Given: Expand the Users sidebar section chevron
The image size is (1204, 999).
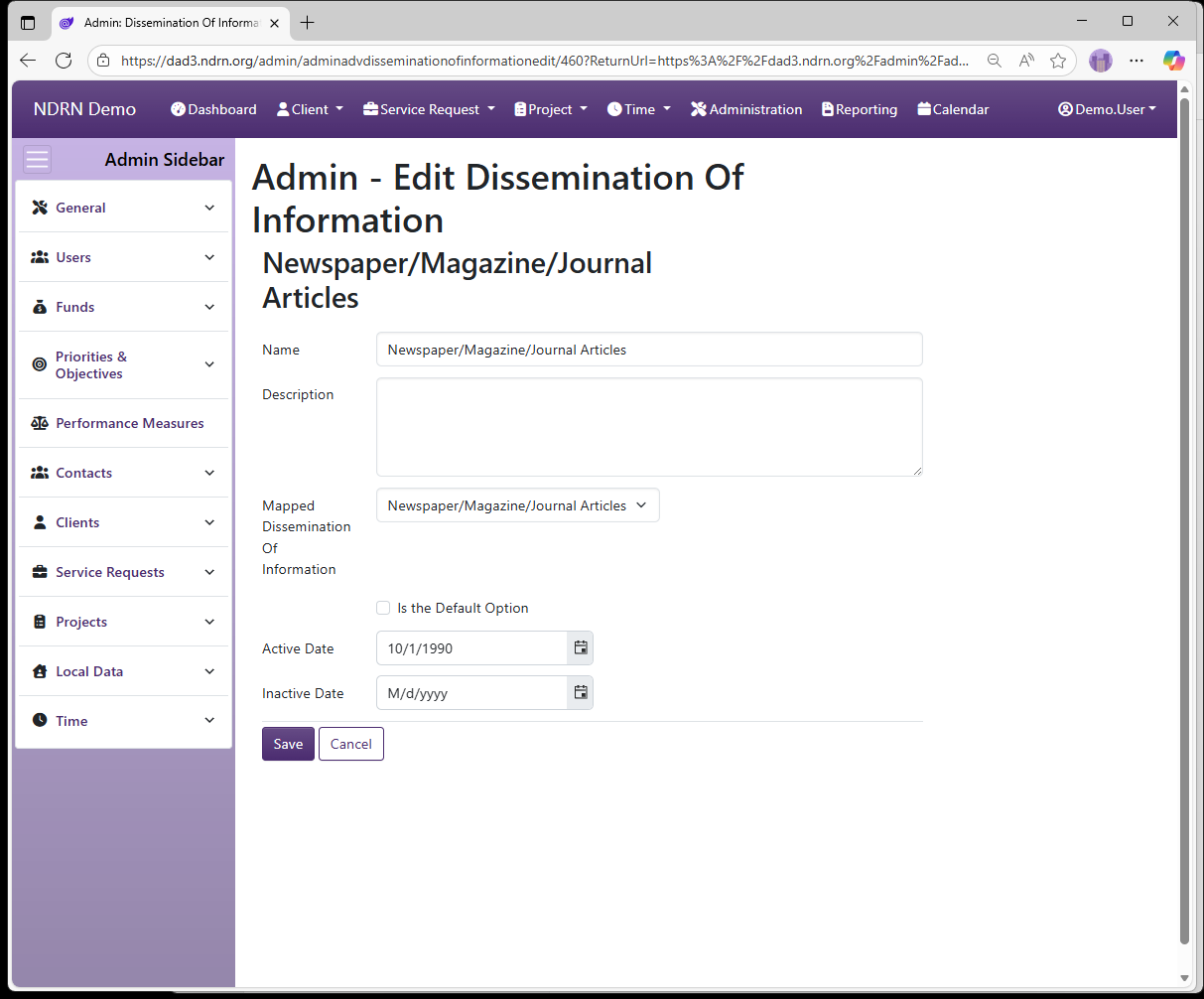Looking at the screenshot, I should coord(209,257).
